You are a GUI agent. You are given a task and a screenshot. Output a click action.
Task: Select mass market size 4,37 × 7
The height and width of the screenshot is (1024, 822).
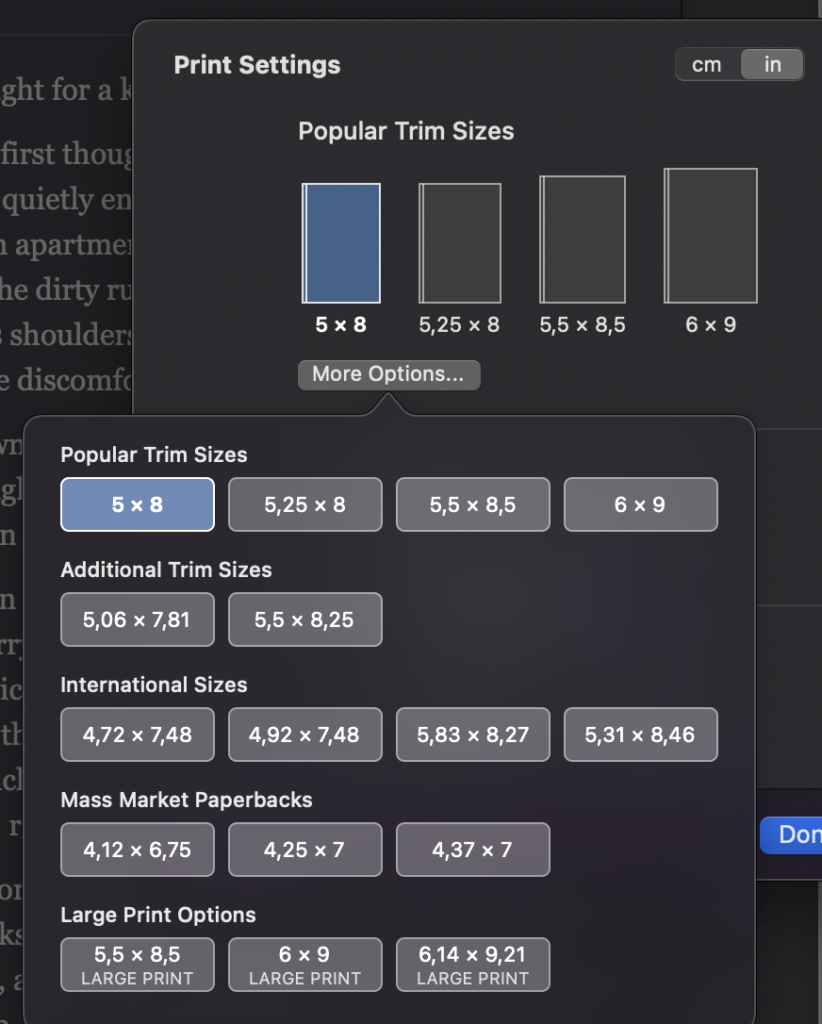(x=473, y=850)
